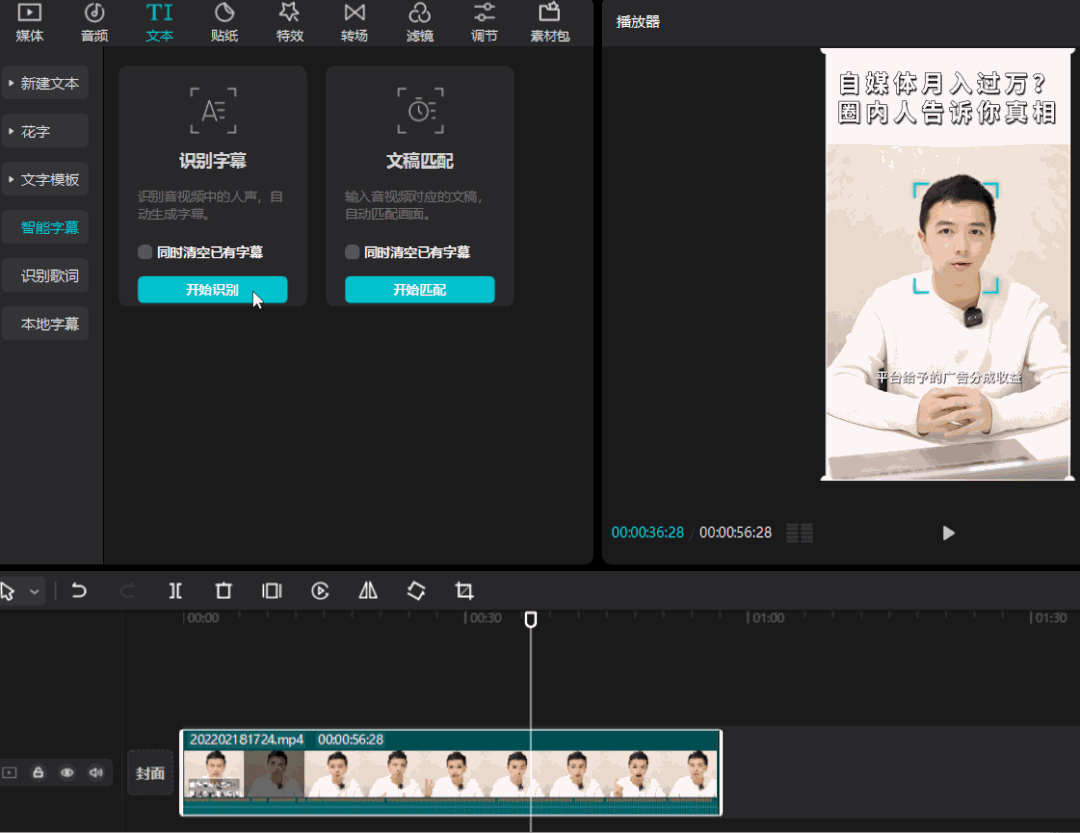The image size is (1080, 833).
Task: Select 智能字幕 in sidebar
Action: pyautogui.click(x=45, y=227)
